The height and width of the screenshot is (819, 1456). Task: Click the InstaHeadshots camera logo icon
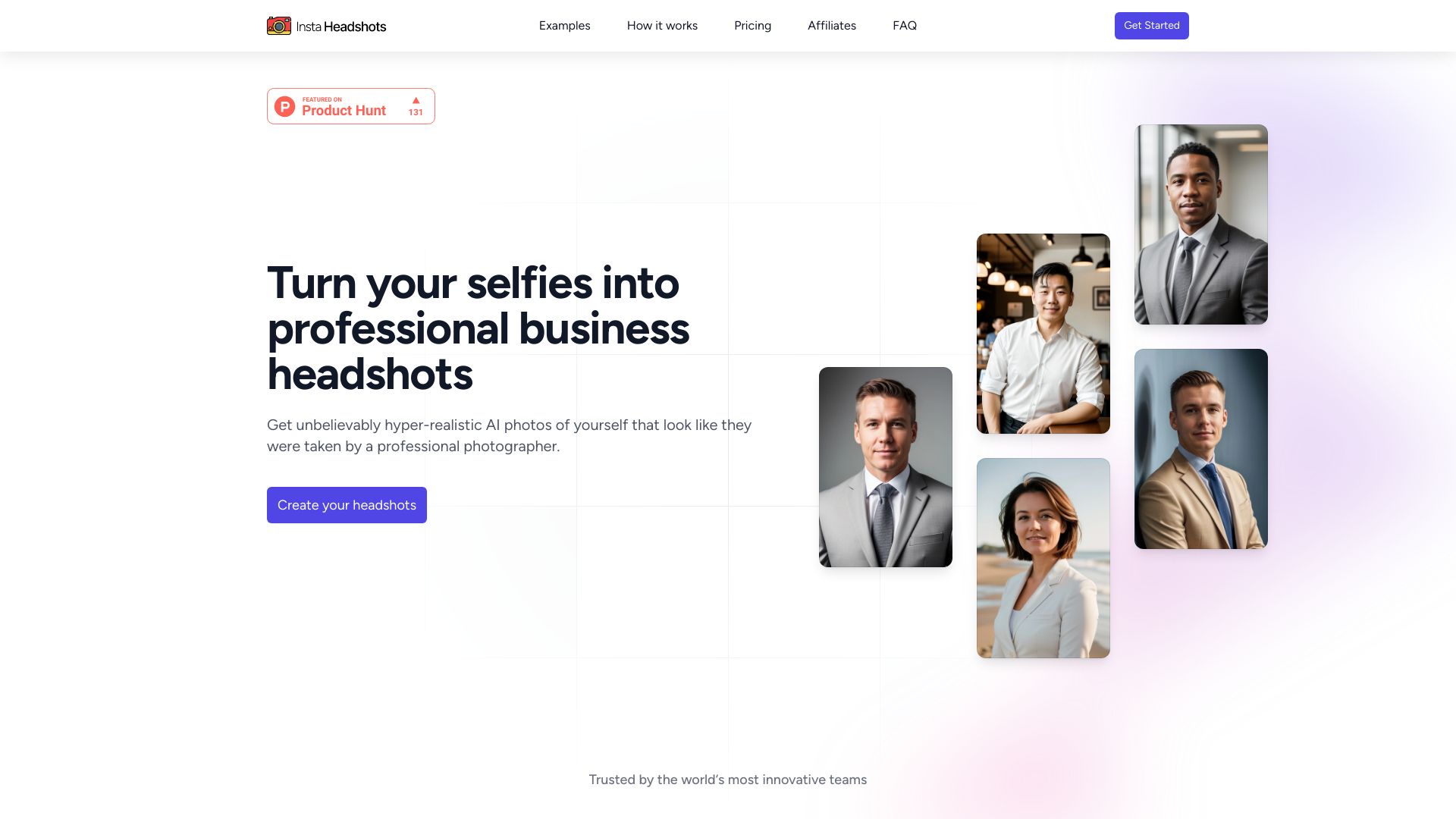coord(278,25)
